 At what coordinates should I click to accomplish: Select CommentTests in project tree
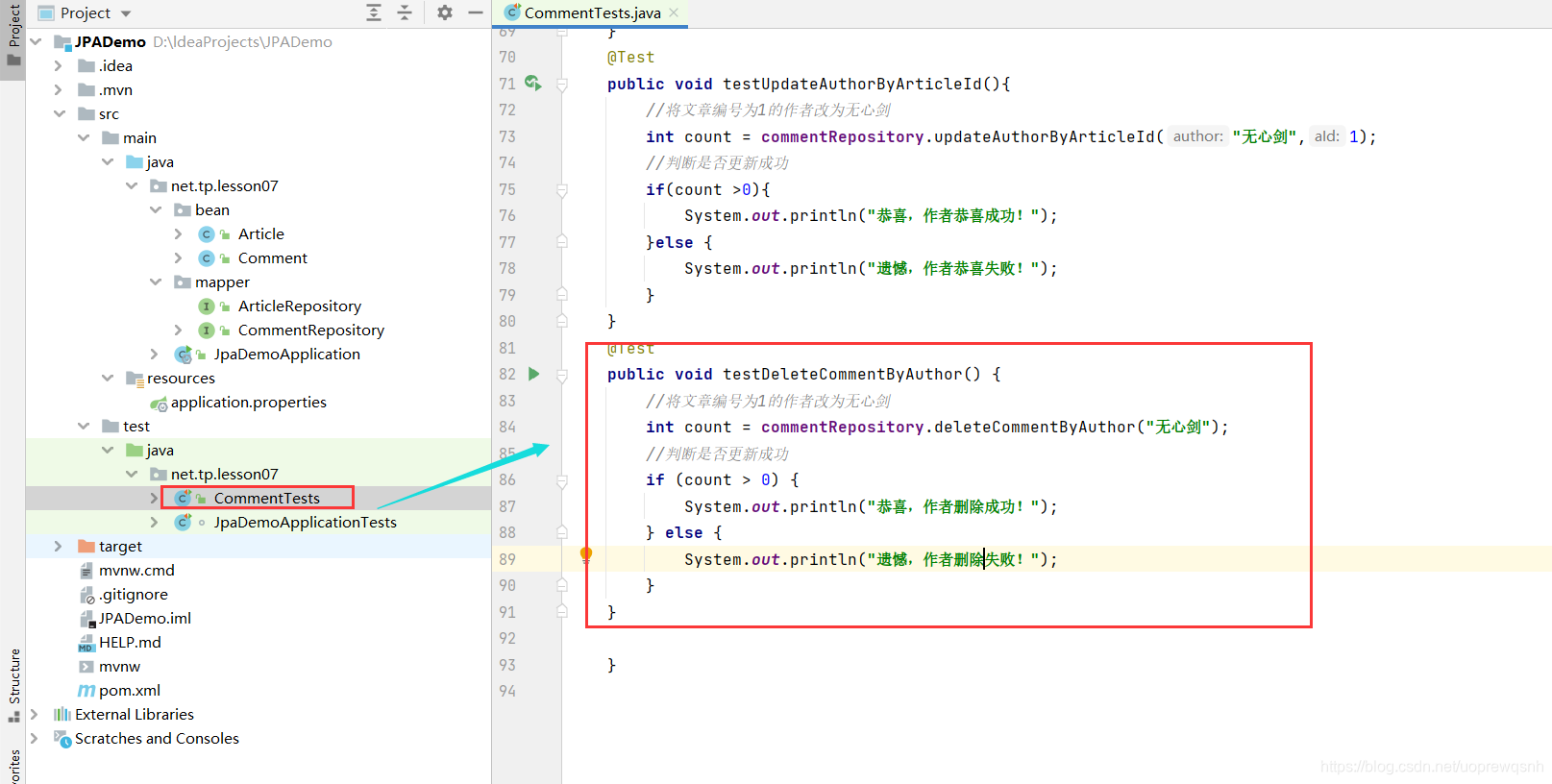point(266,498)
